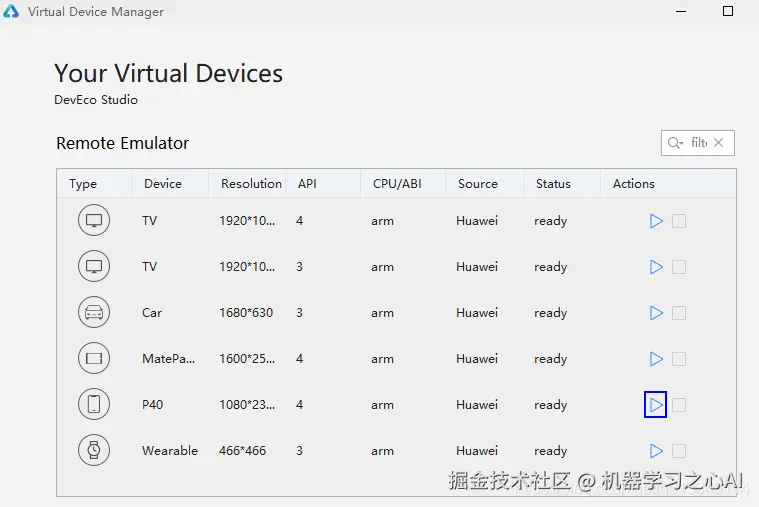The width and height of the screenshot is (759, 507).
Task: Select the TV type icon for API 3
Action: 94,266
